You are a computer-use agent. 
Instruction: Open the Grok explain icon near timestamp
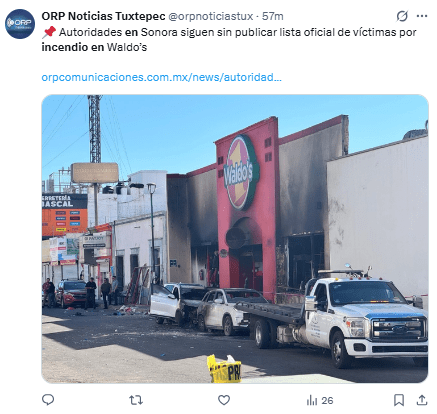pyautogui.click(x=402, y=16)
